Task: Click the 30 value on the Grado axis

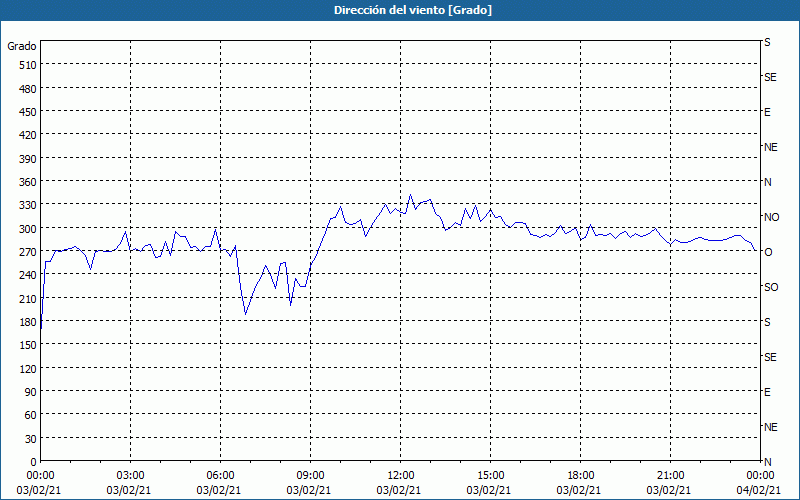Action: [31, 439]
